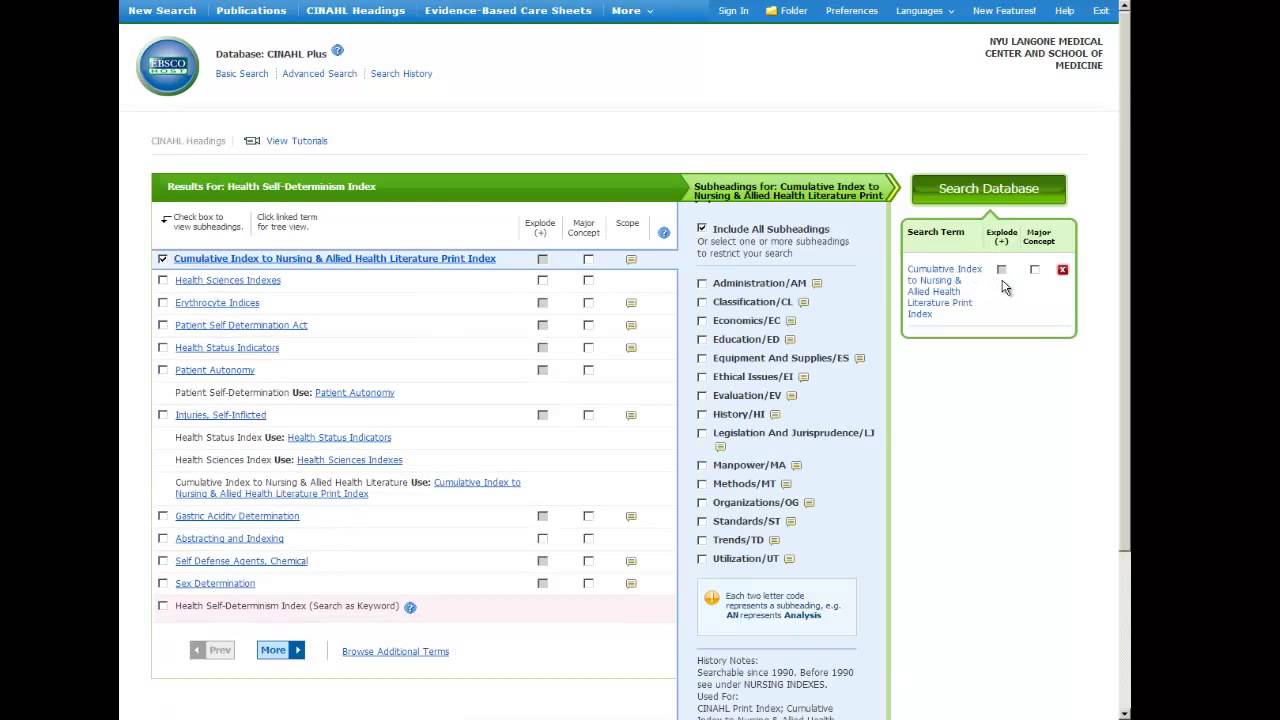Check the Methods/MT subheading
1280x720 pixels.
coord(702,484)
